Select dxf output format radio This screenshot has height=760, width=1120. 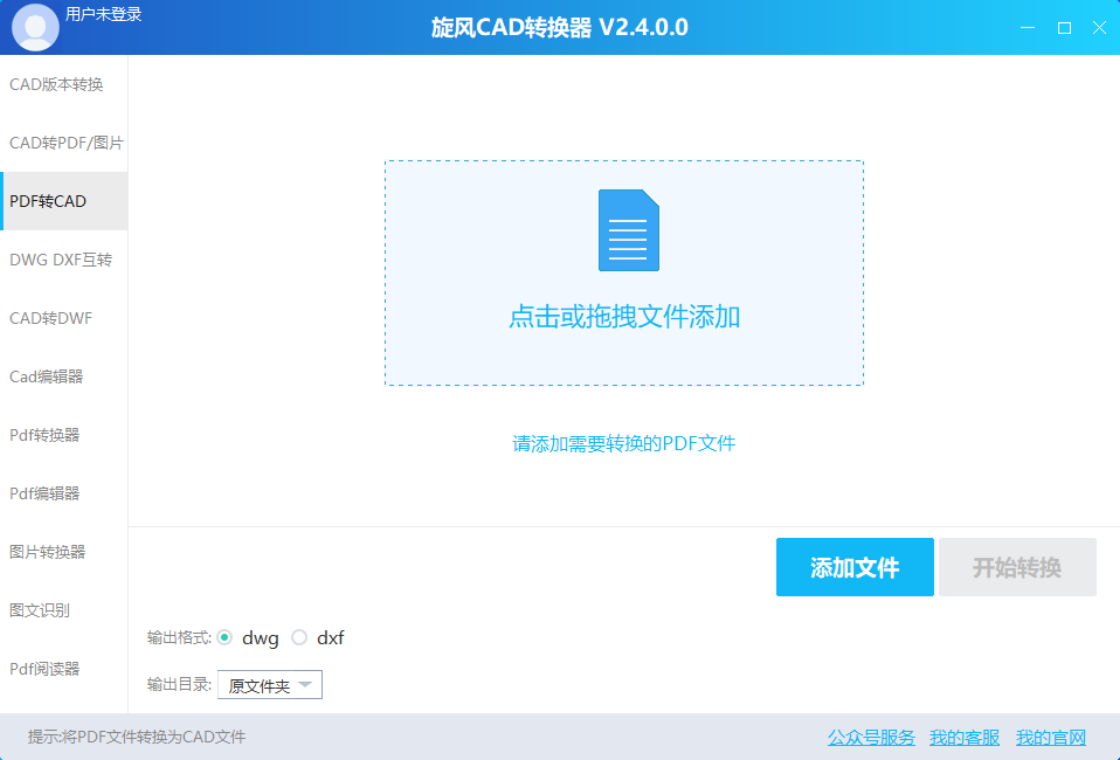coord(299,638)
